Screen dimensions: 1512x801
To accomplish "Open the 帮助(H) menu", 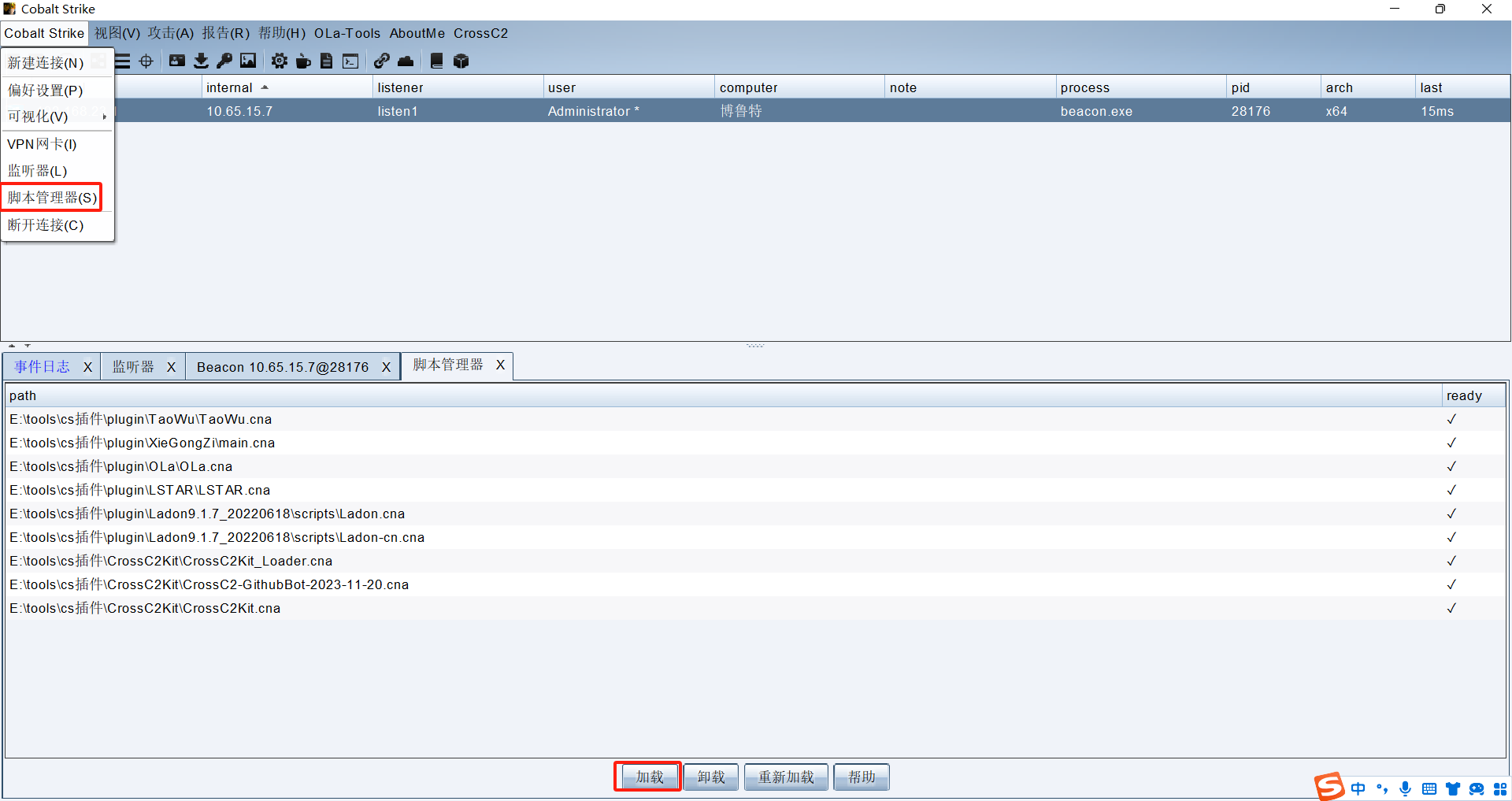I will [282, 33].
